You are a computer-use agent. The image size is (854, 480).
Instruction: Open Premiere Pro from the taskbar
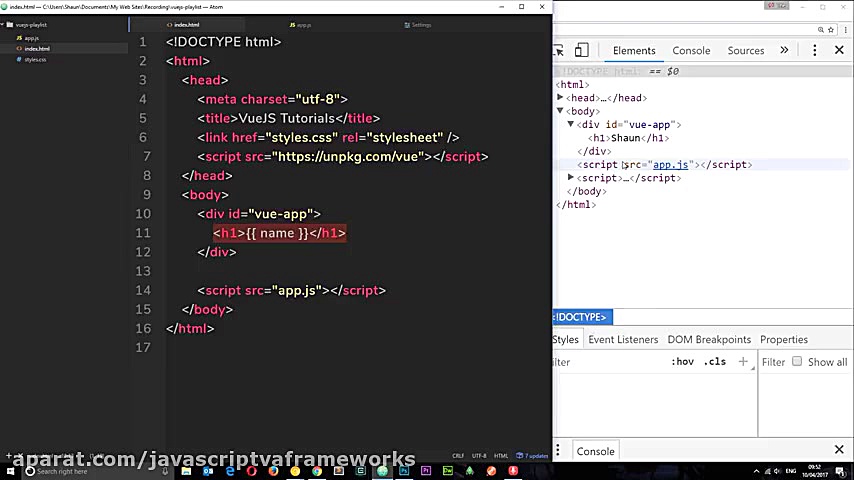coord(426,471)
